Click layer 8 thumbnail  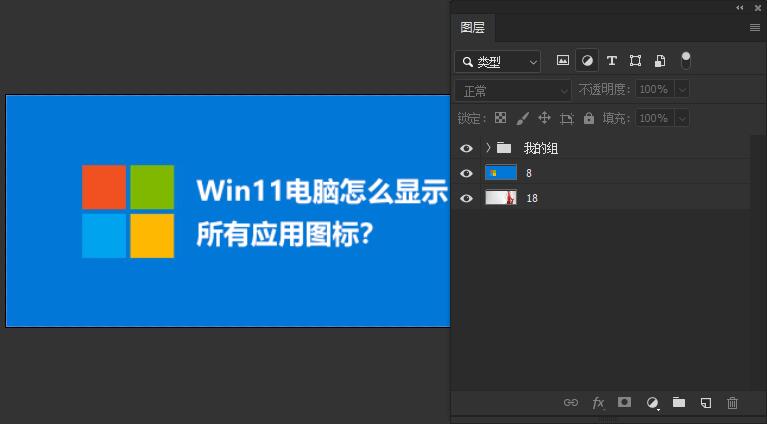click(x=501, y=173)
